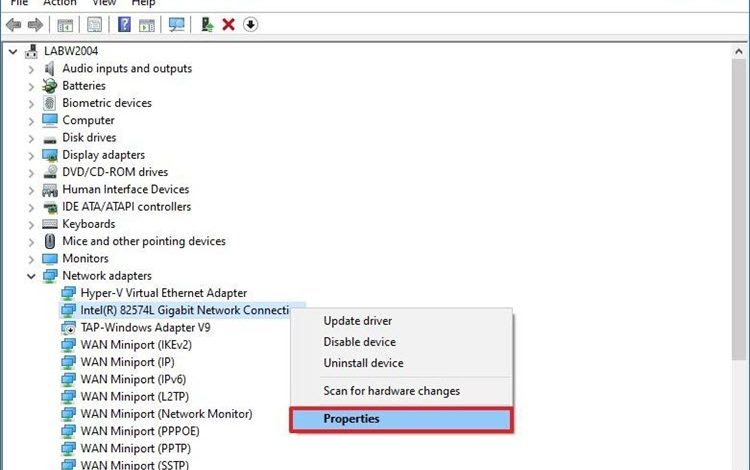Click the Forward arrow toolbar icon
The image size is (750, 470).
[35, 24]
